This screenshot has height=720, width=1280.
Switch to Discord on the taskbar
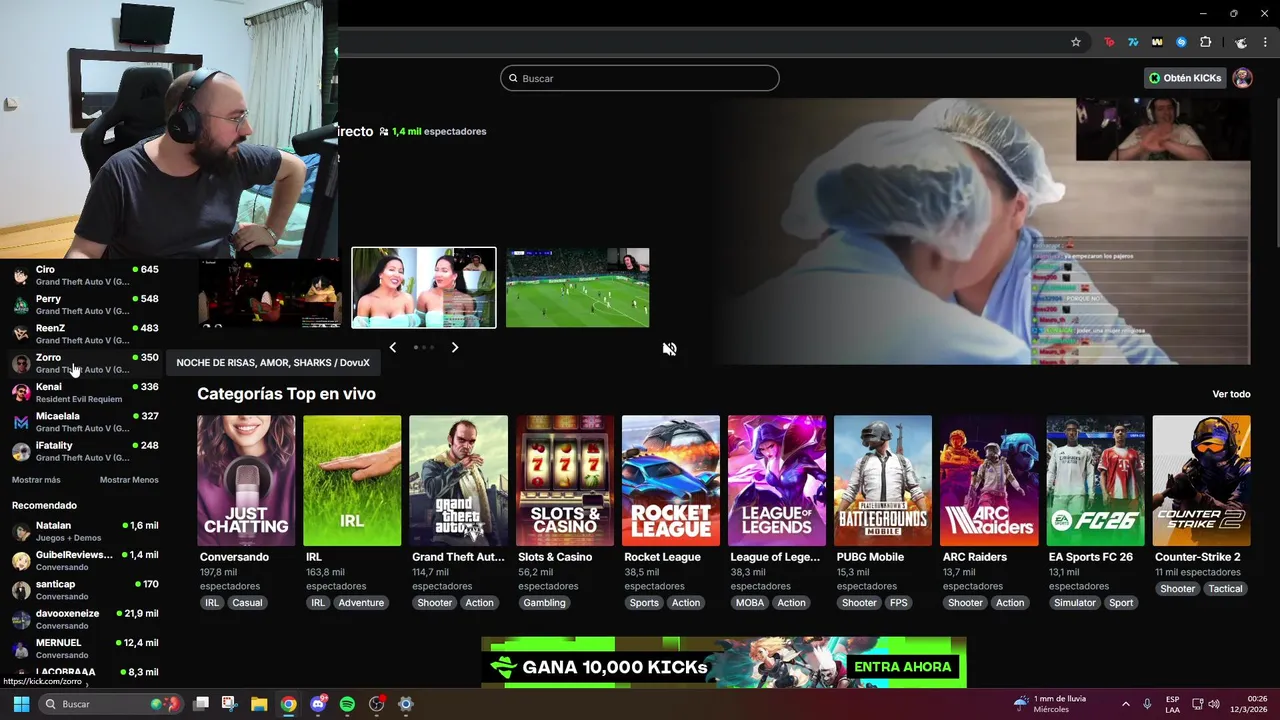coord(318,704)
